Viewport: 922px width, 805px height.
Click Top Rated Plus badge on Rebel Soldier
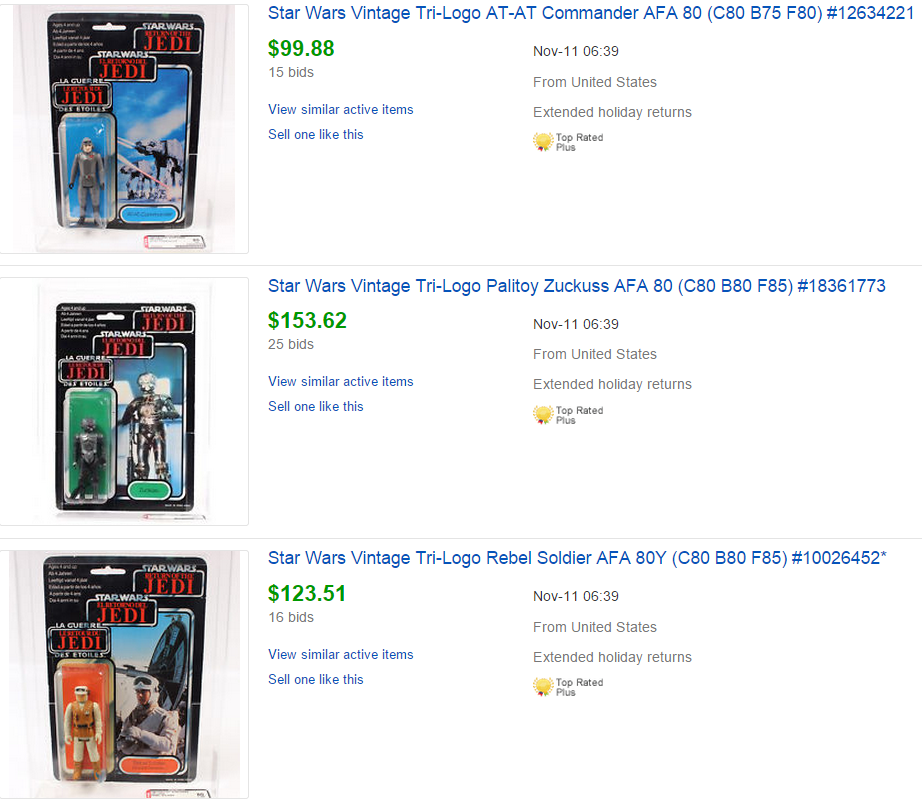[568, 687]
